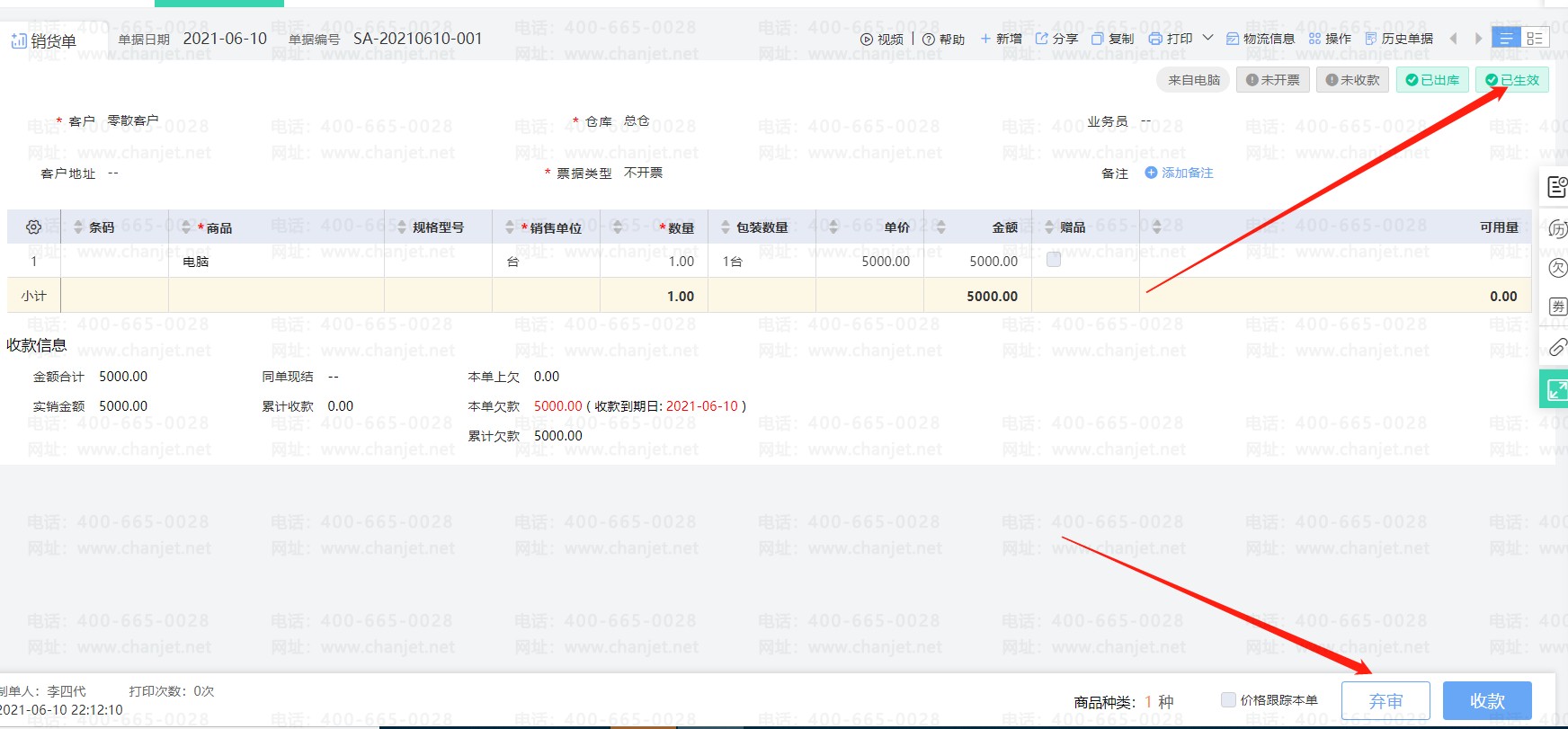Open 物流信息 logistics information

[x=1261, y=39]
